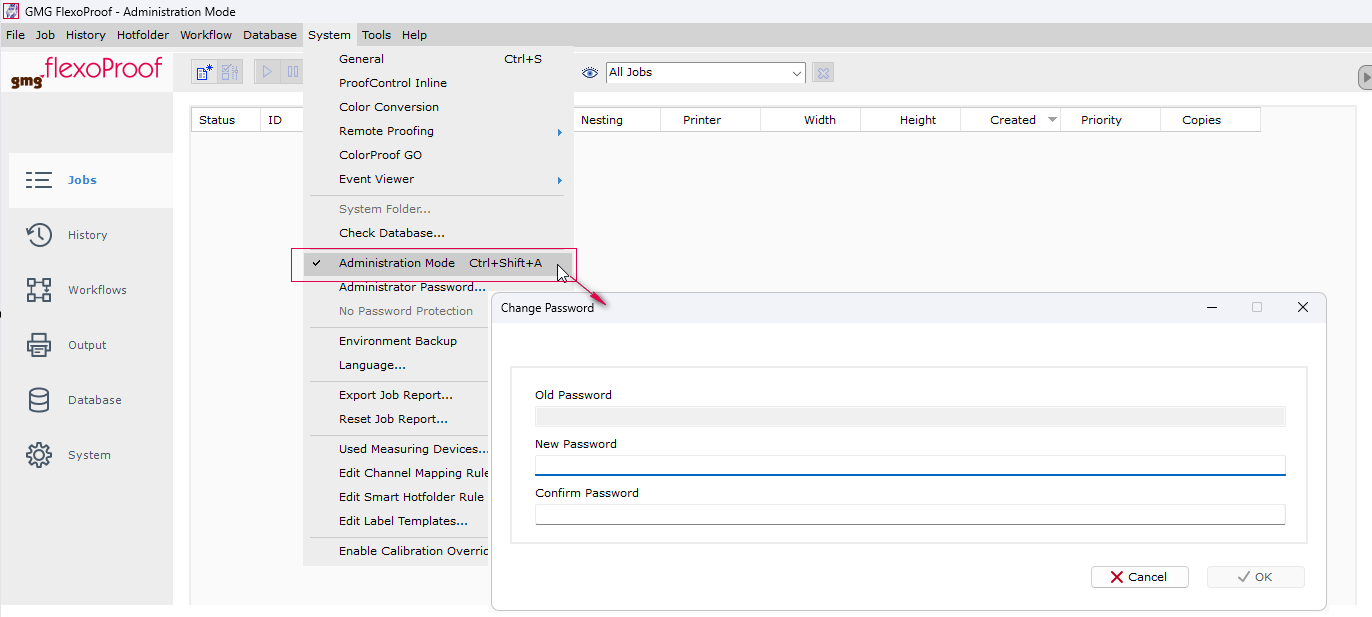Click into the Confirm Password field
Screen dimensions: 1372x617
click(x=910, y=514)
